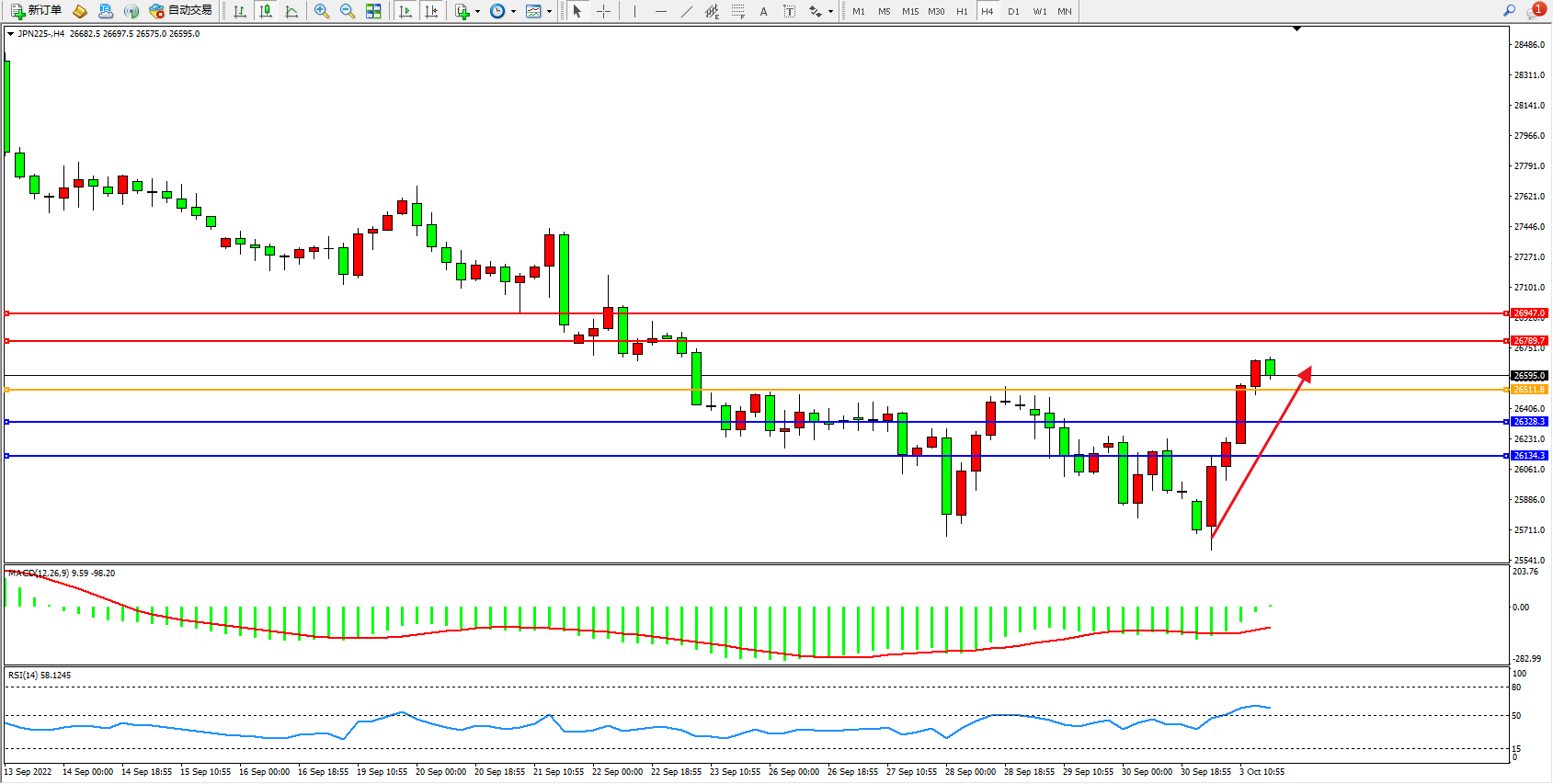
Task: Zoom in on the chart
Action: click(x=322, y=11)
